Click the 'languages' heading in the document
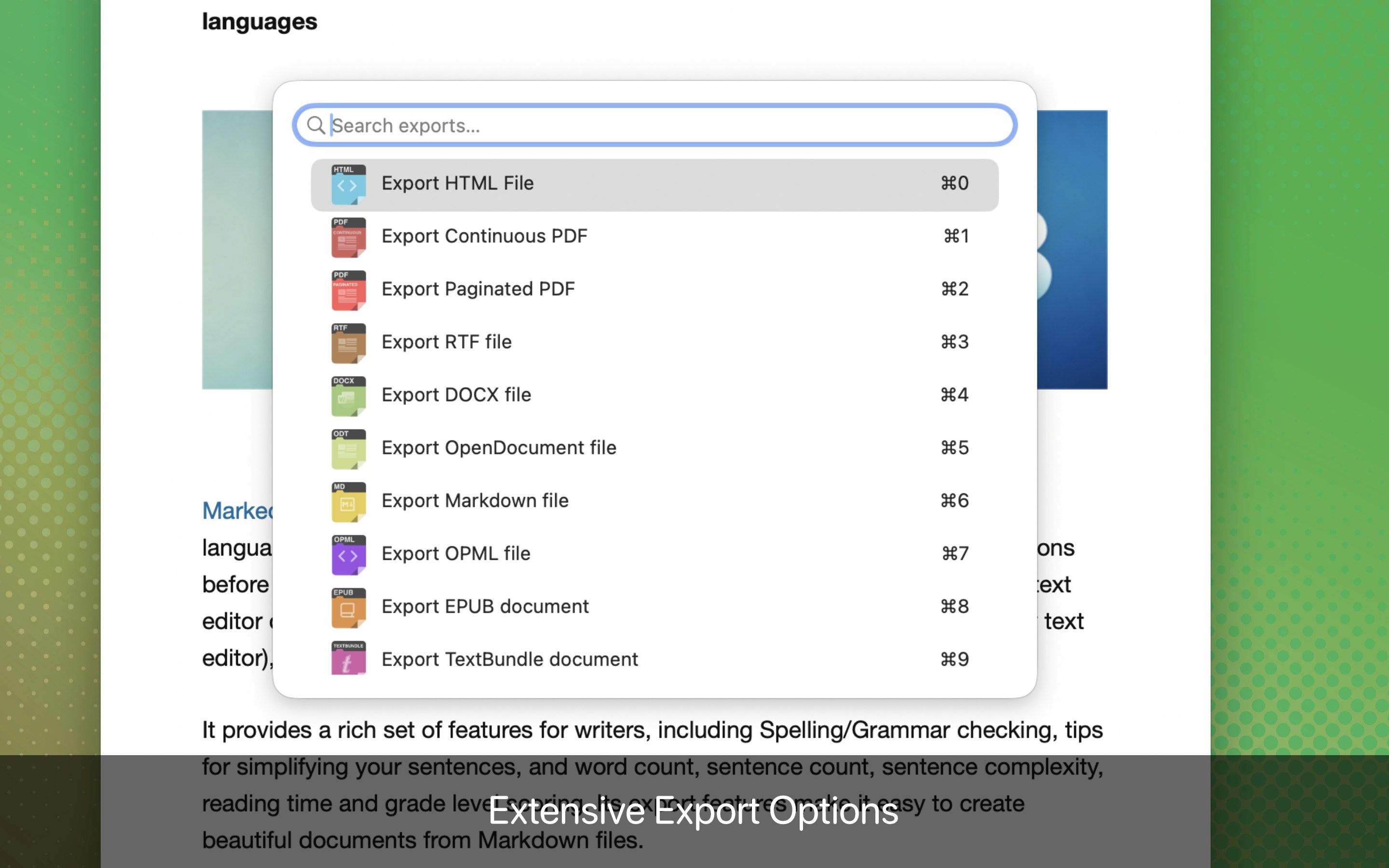Screen dimensions: 1389x868 click(259, 22)
